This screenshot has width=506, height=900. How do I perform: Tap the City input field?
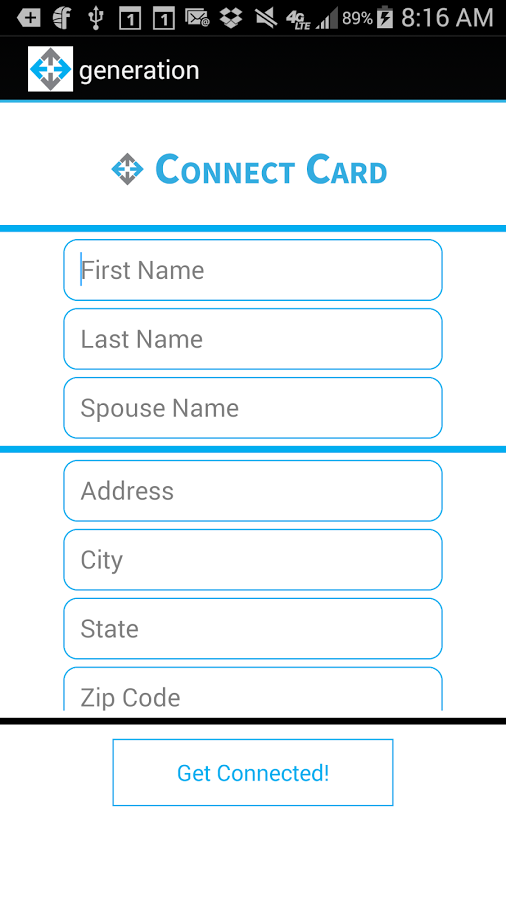coord(253,560)
